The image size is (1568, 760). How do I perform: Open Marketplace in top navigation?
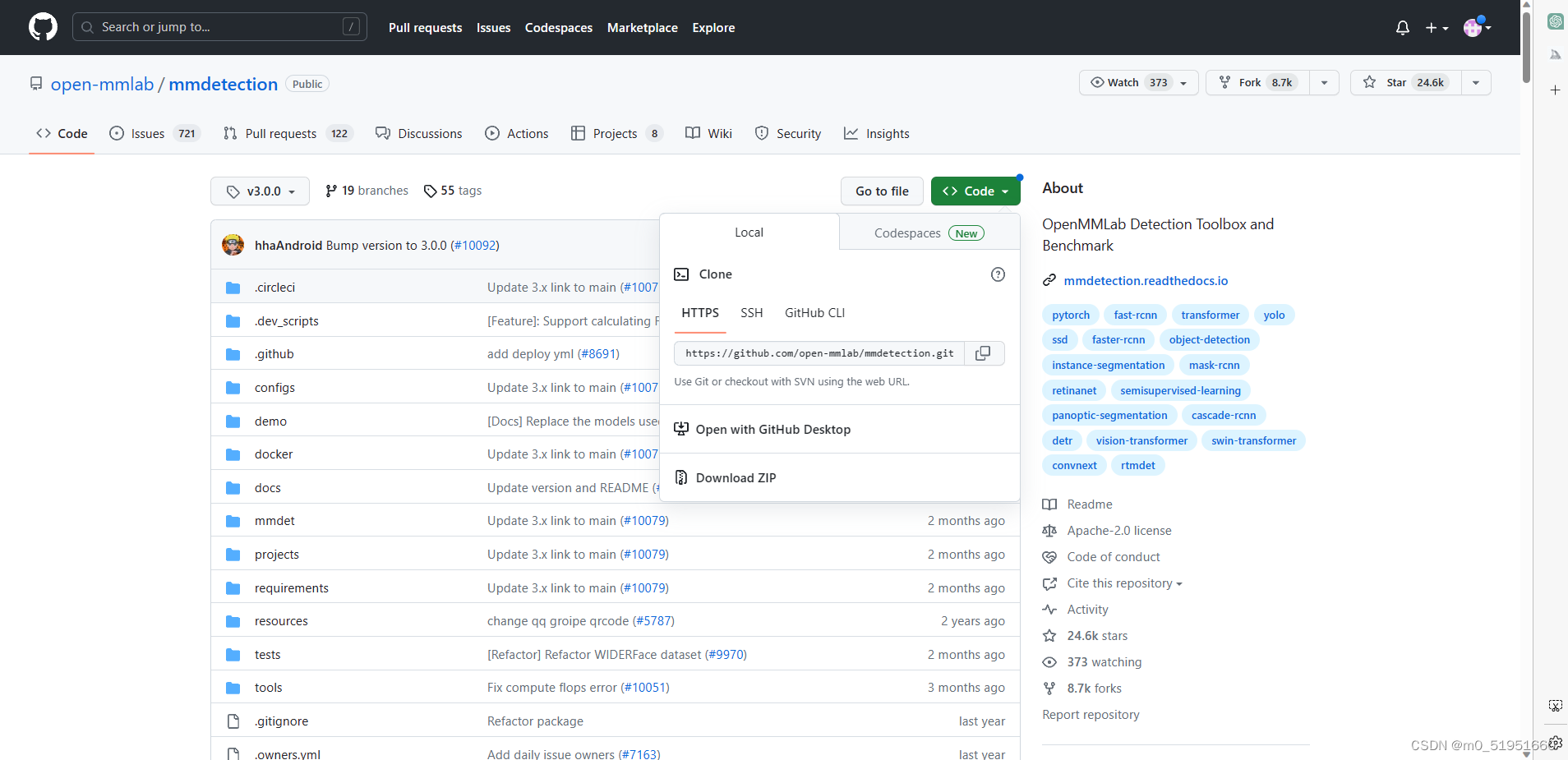click(643, 28)
